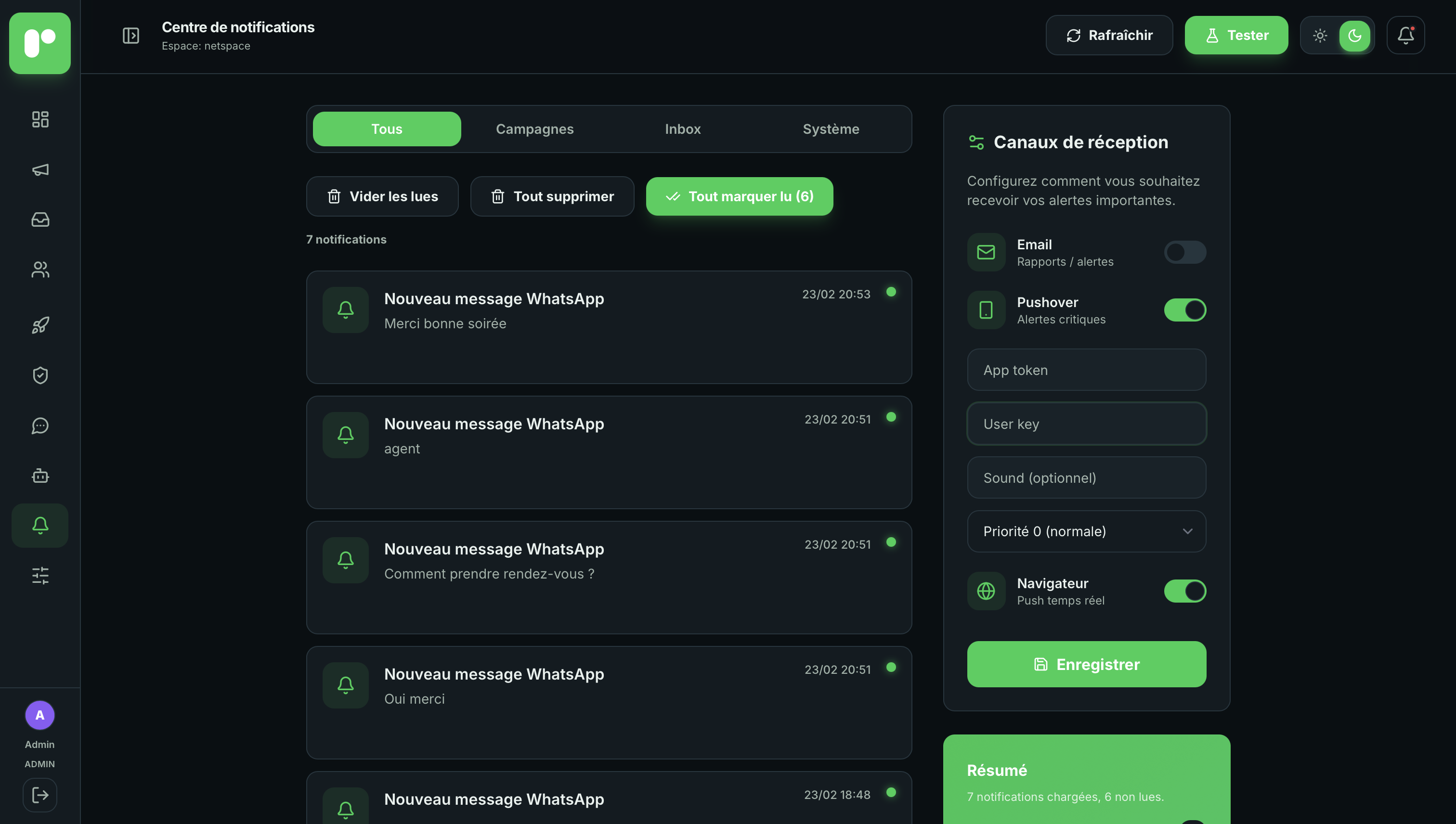Open notification 'Merci bonne soirée'
1456x824 pixels.
pyautogui.click(x=609, y=327)
